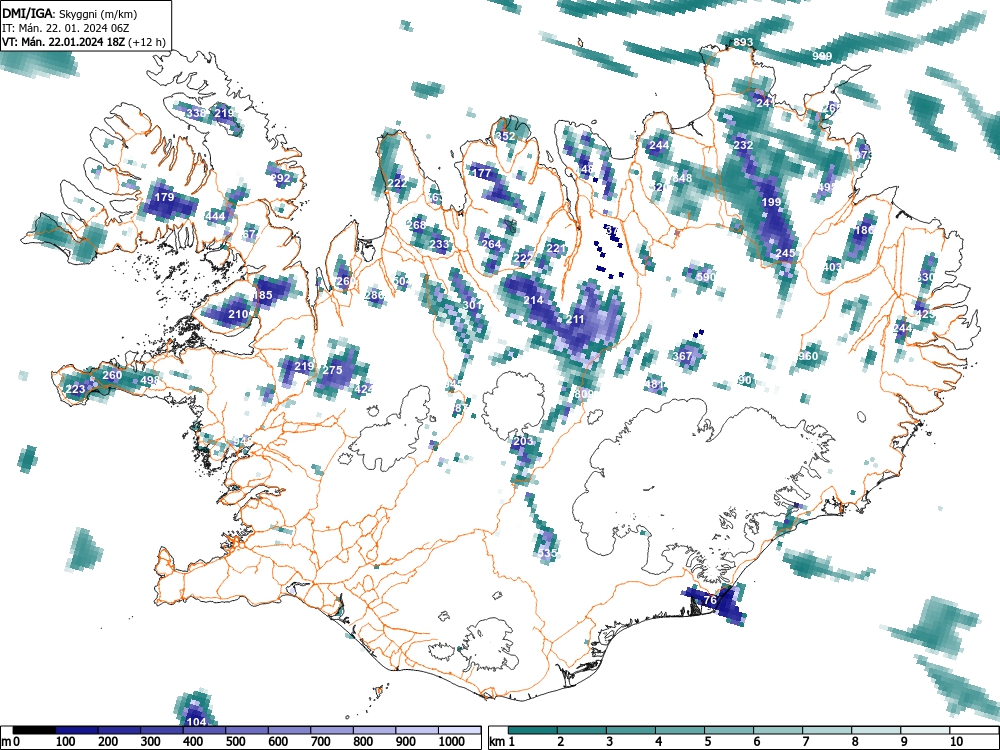Click the '338' visibility label
1000x750 pixels.
pos(196,113)
